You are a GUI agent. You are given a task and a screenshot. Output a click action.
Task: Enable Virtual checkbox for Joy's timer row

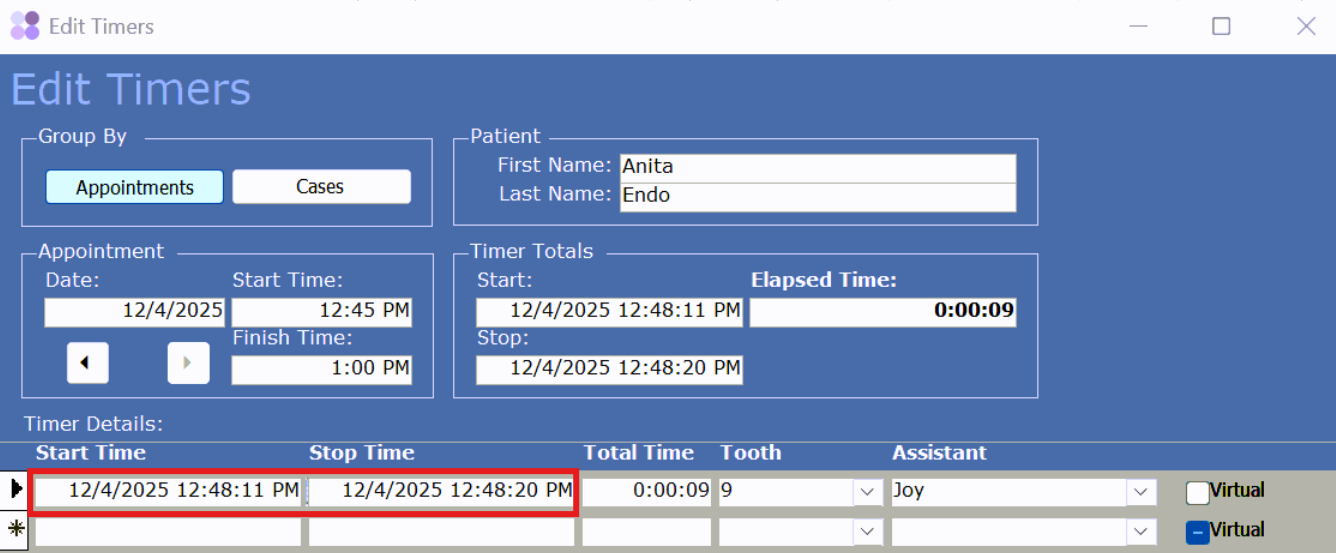pos(1197,492)
